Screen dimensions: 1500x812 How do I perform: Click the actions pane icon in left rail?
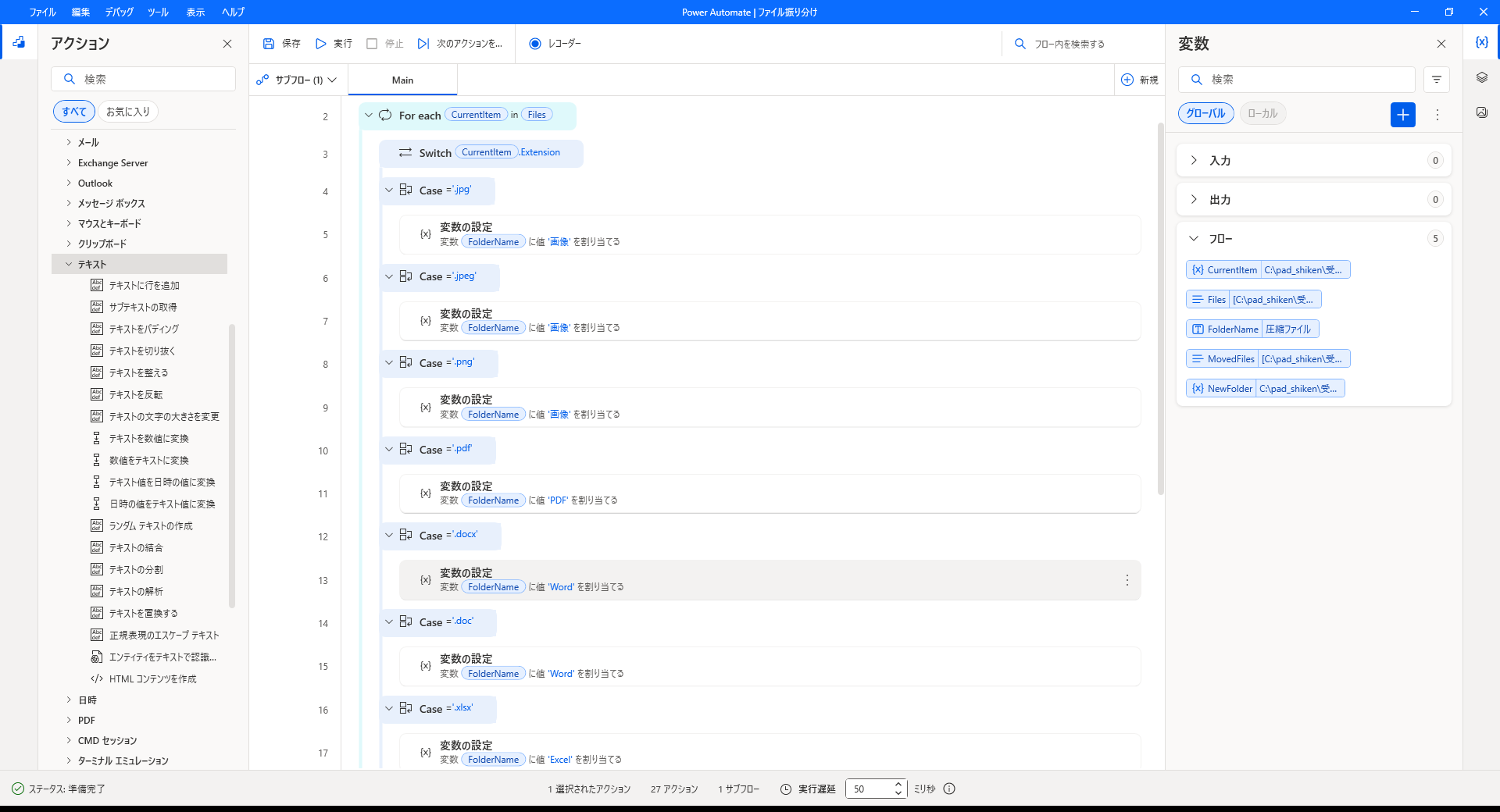[19, 42]
